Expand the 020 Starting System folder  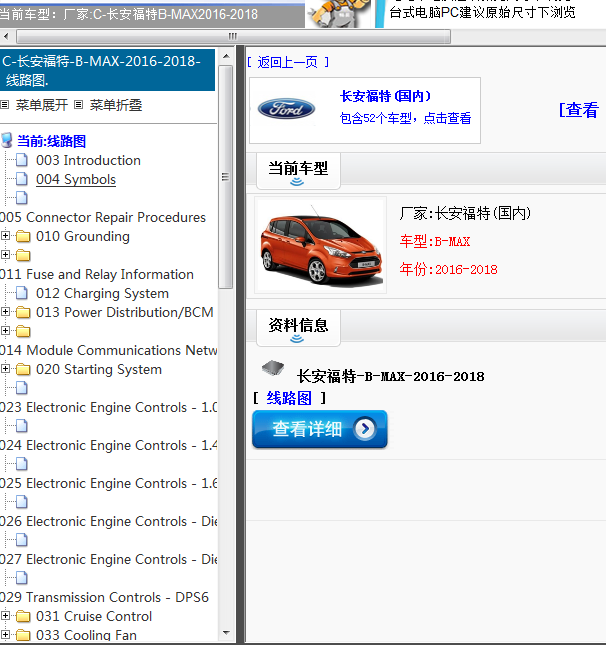(x=5, y=369)
